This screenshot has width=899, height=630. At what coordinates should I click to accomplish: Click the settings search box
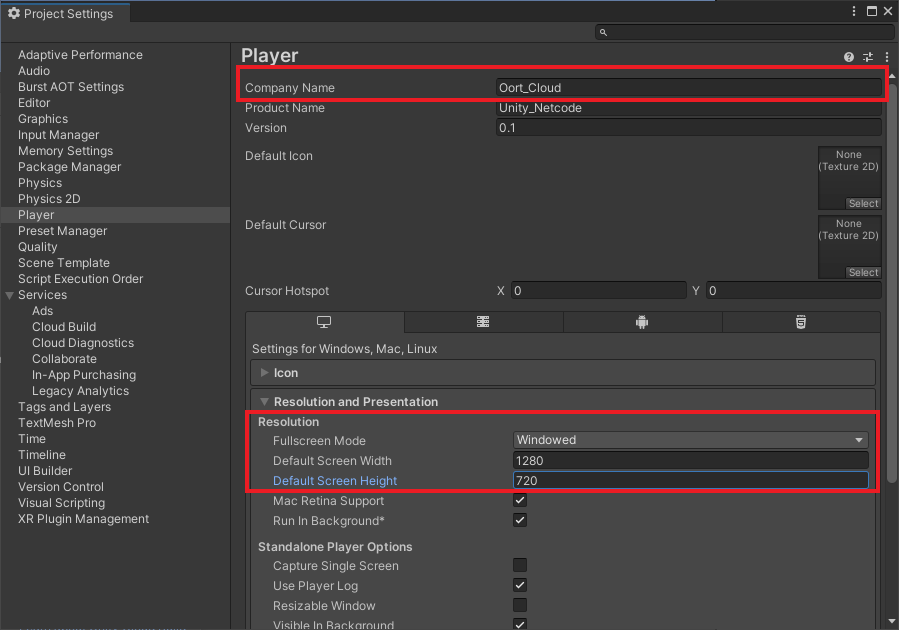[744, 33]
